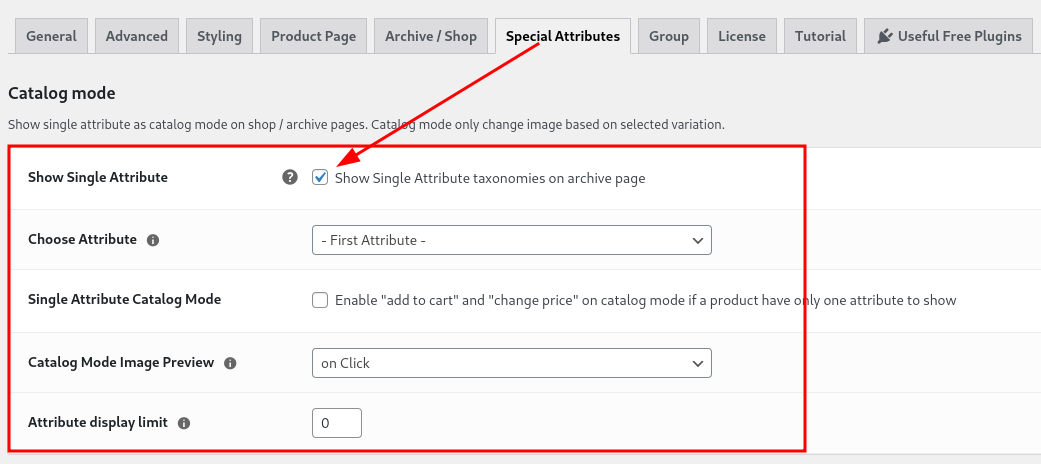Click info icon next to Catalog Mode Image Preview
1041x464 pixels.
point(230,363)
